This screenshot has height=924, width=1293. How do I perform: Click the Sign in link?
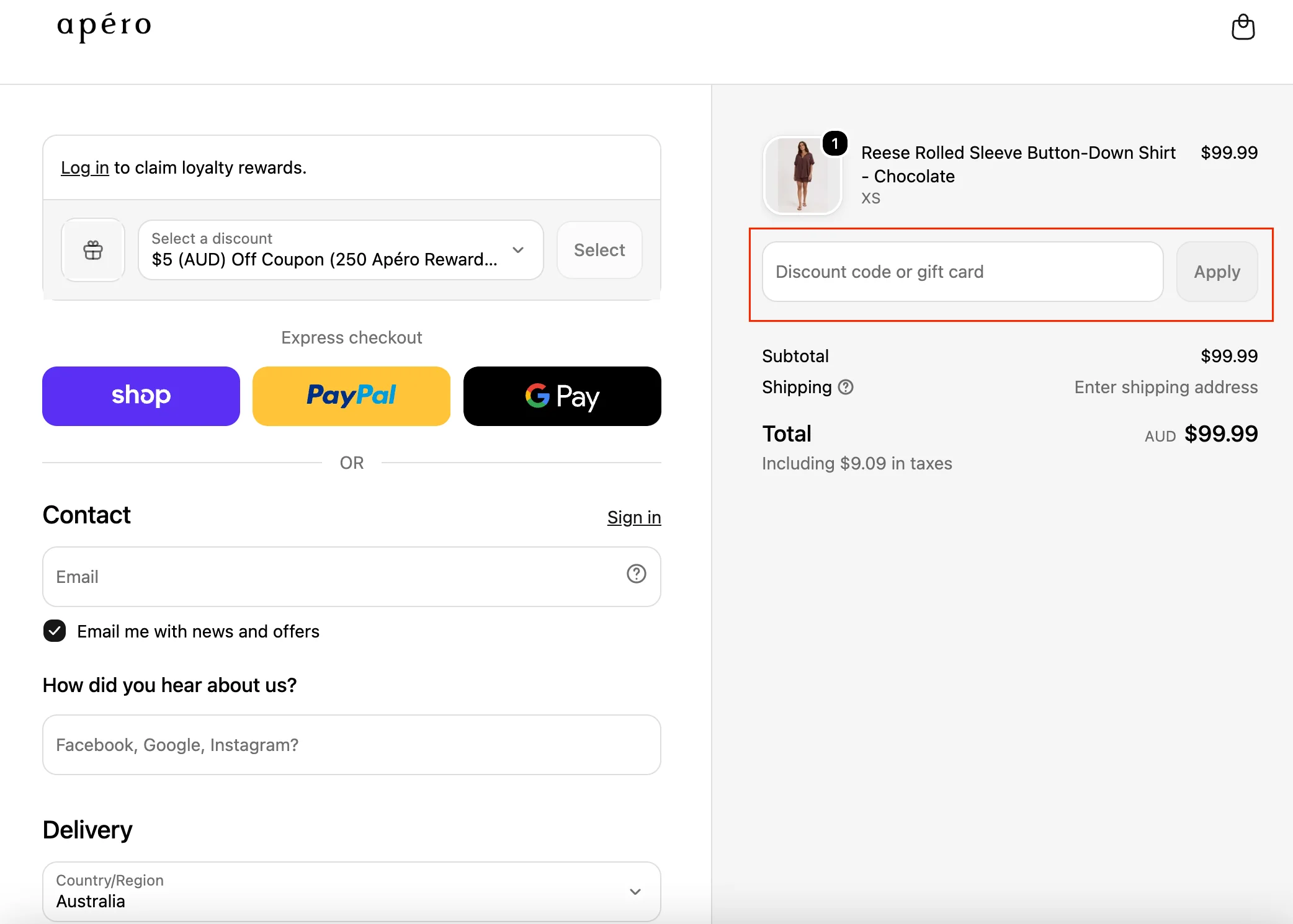(634, 517)
